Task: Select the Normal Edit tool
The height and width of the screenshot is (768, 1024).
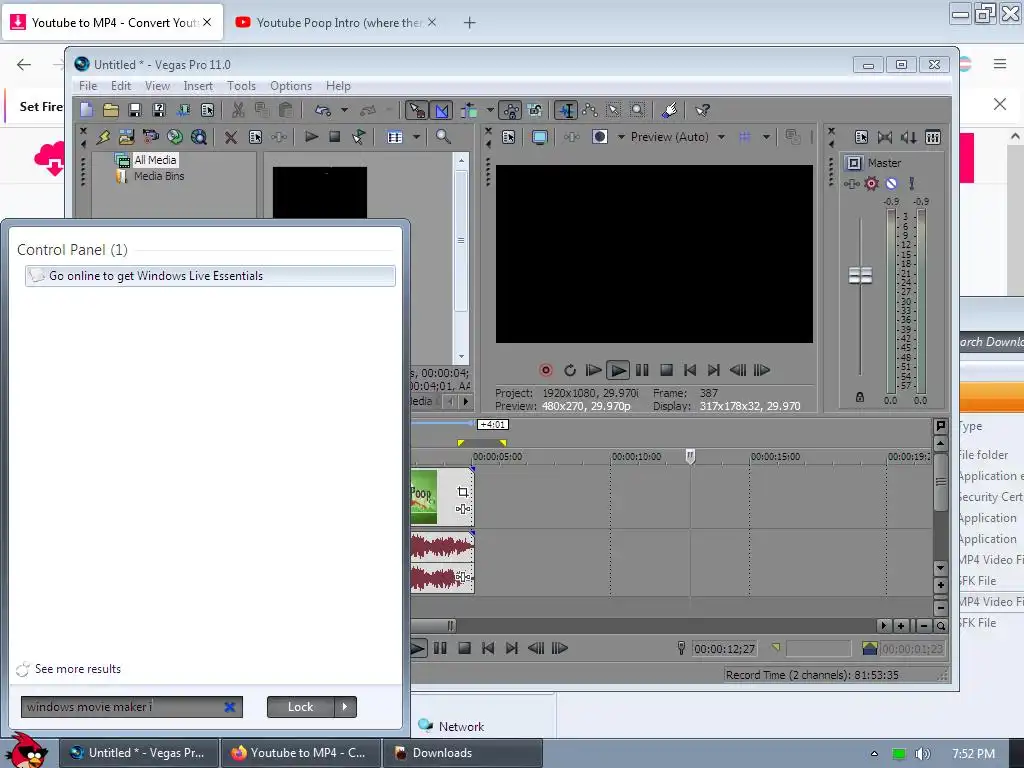Action: click(567, 110)
